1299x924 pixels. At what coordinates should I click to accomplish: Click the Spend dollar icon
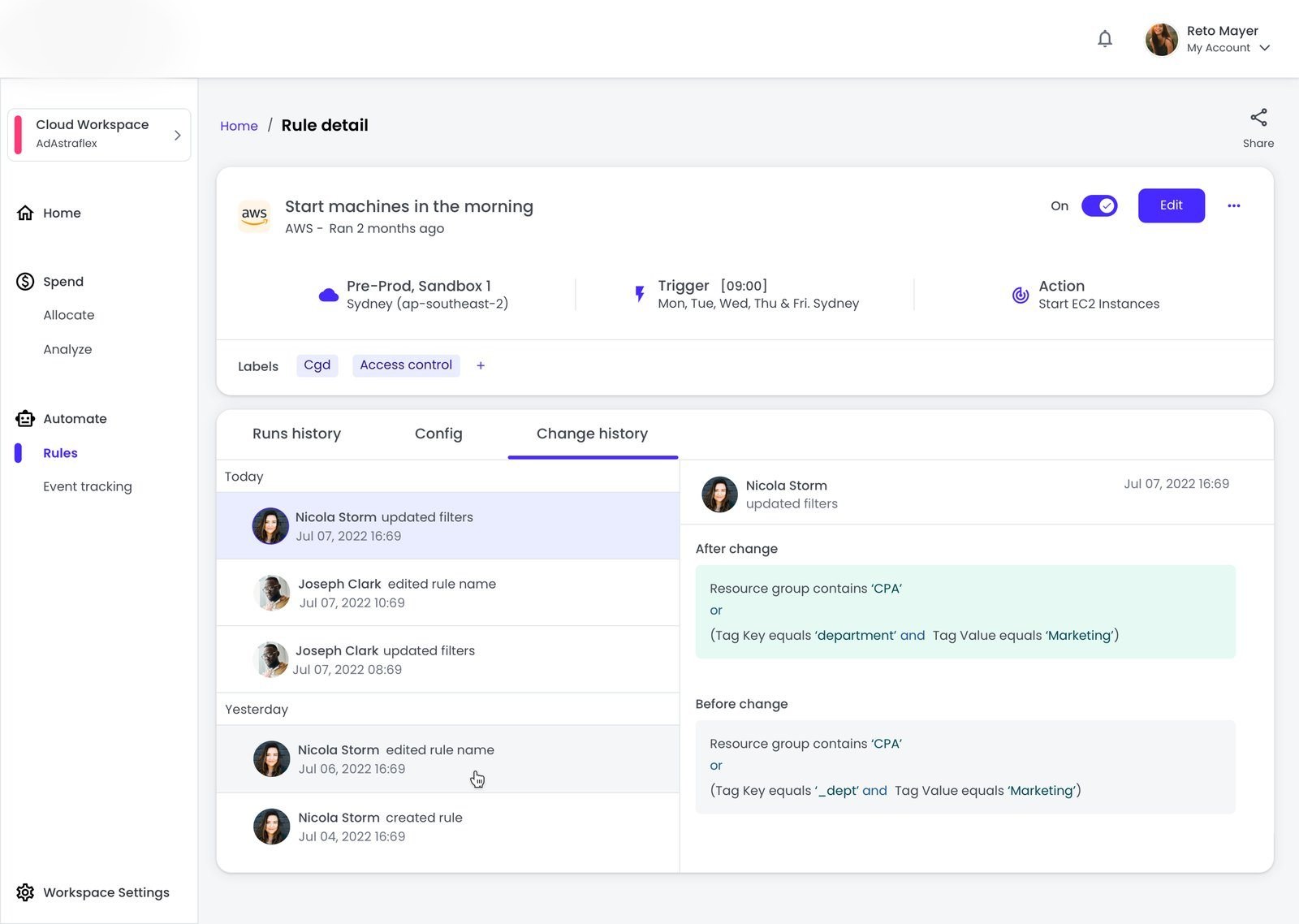25,281
